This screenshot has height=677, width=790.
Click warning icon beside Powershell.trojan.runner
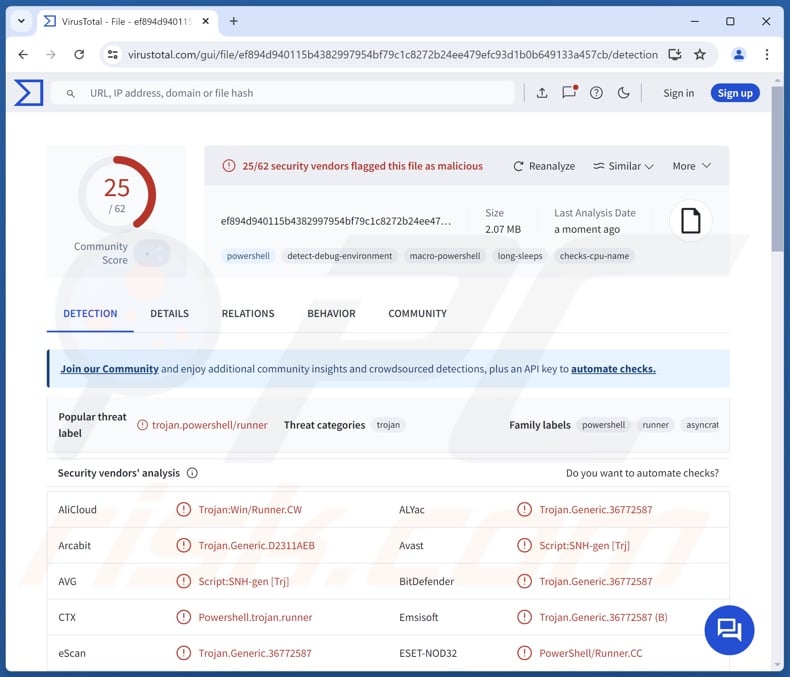coord(183,617)
